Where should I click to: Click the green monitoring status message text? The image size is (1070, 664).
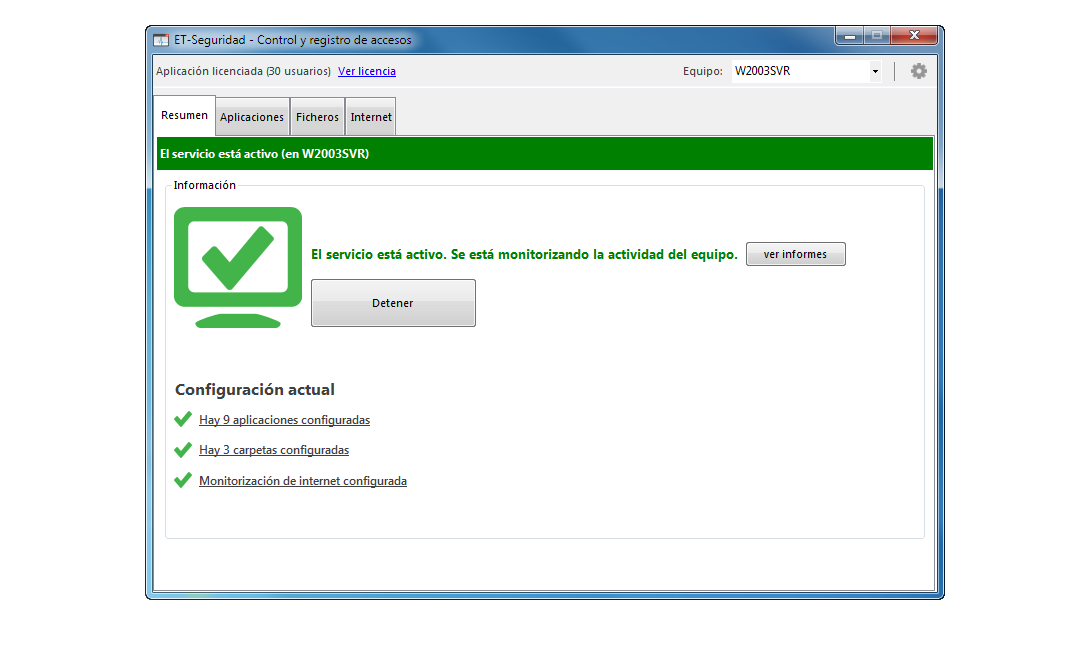524,255
